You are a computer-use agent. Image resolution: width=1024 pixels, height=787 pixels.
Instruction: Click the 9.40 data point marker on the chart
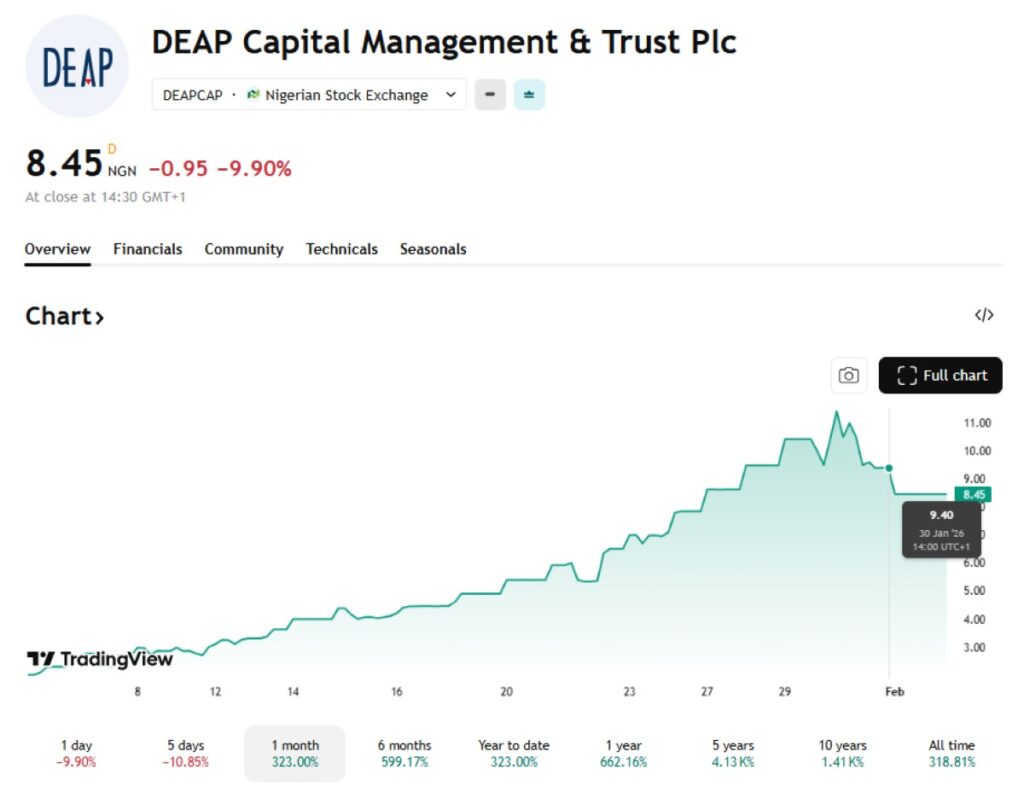[889, 468]
